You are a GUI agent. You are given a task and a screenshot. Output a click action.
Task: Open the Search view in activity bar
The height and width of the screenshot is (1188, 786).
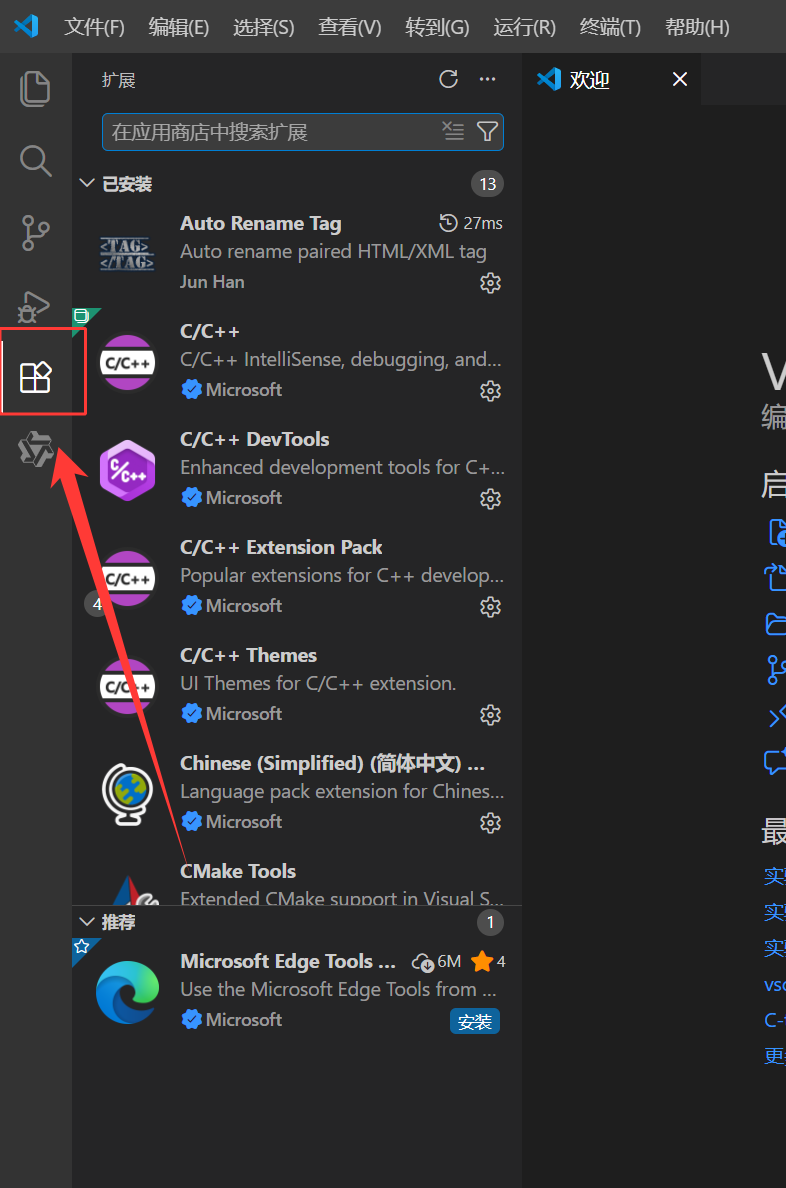[35, 161]
